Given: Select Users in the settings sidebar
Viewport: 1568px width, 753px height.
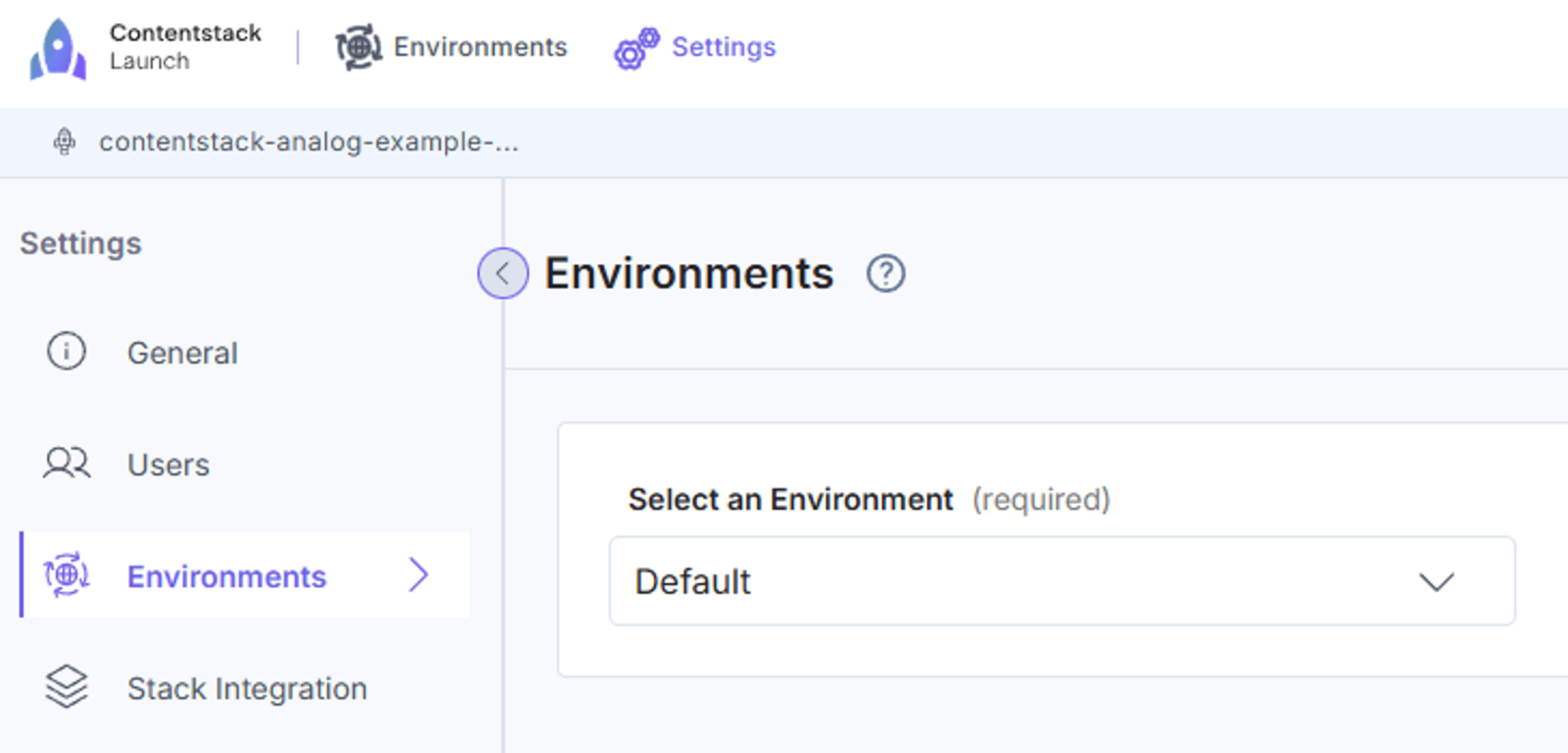Looking at the screenshot, I should point(169,465).
